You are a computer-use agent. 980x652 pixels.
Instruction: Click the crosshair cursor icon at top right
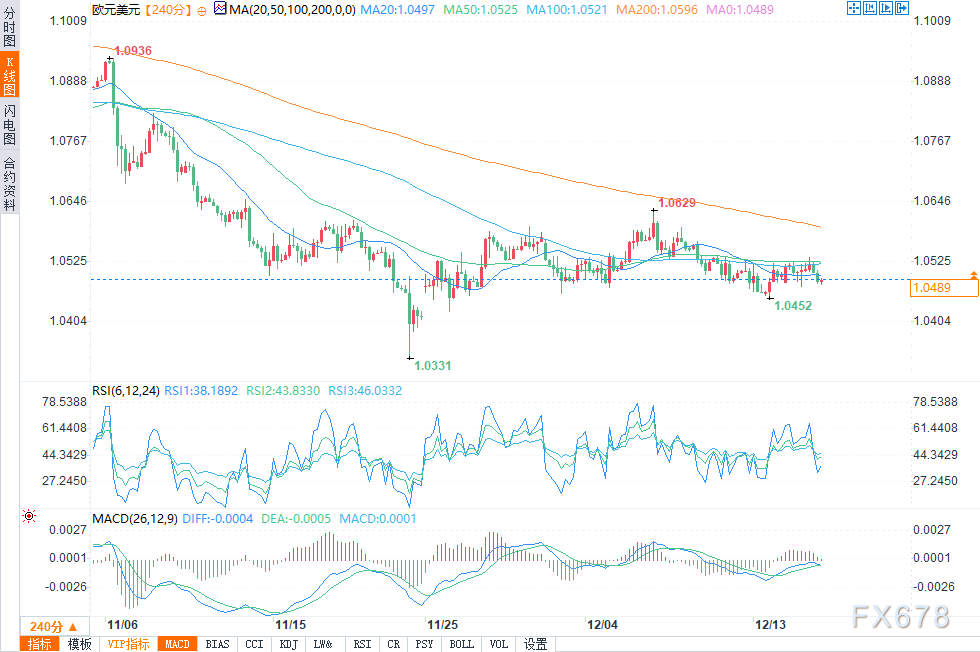(853, 8)
